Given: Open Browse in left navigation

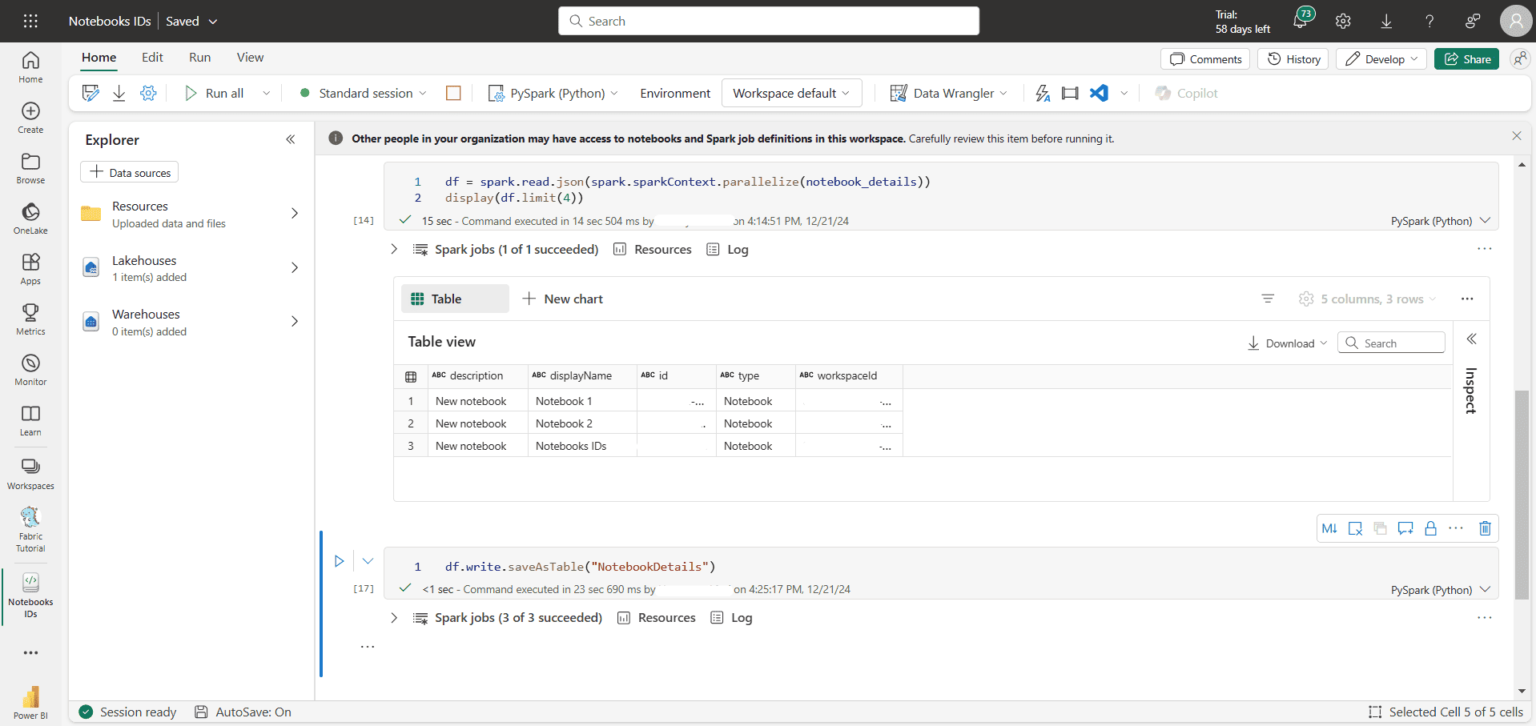Looking at the screenshot, I should (30, 168).
